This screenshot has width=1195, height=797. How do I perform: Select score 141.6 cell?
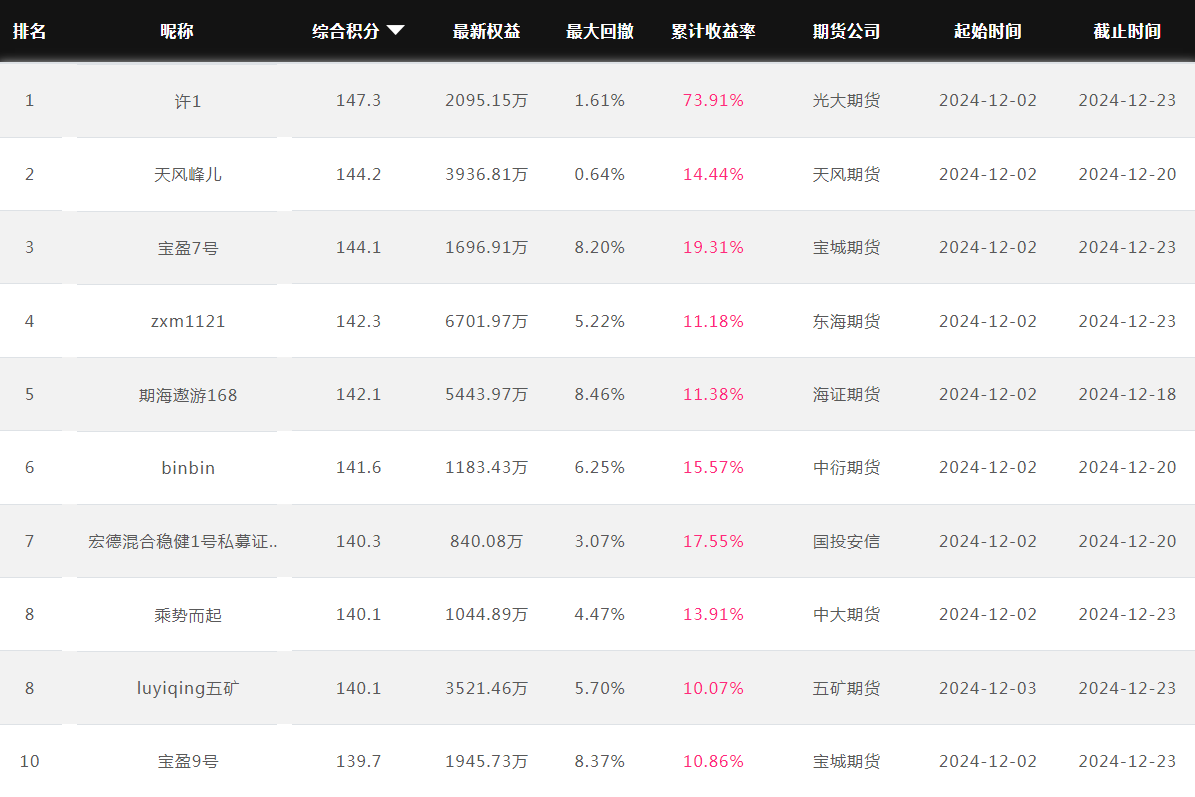(x=358, y=468)
